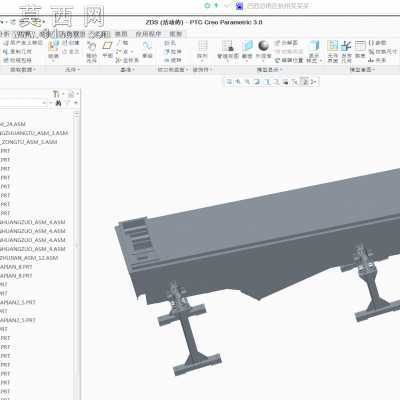Viewport: 400px width, 400px height.
Task: Click Zoom Out in graphics toolbar
Action: click(248, 82)
